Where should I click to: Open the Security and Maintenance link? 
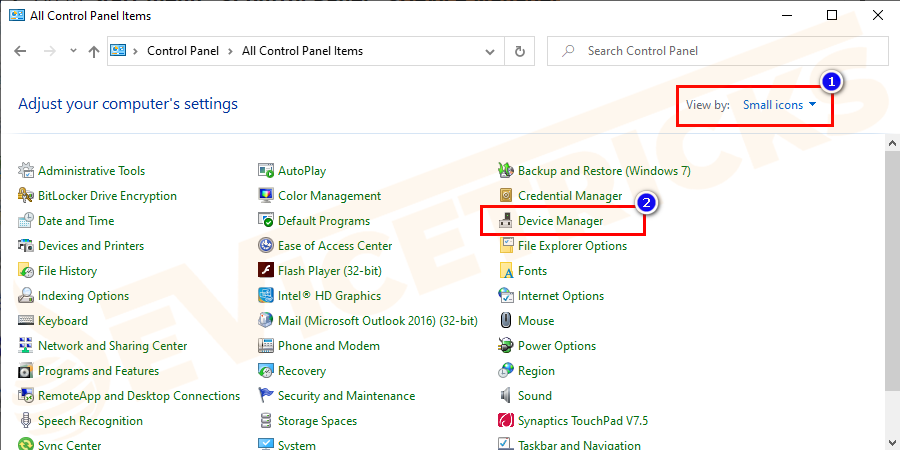pyautogui.click(x=347, y=395)
